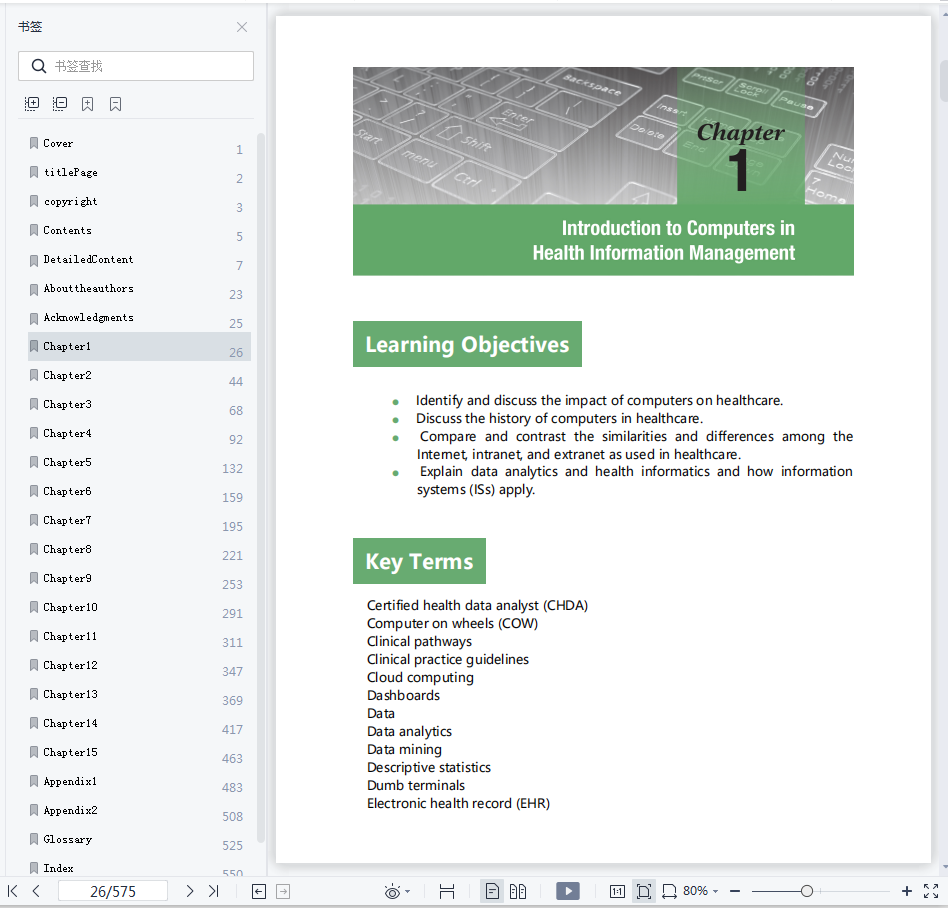Collapse all bookmarks icon

pyautogui.click(x=60, y=104)
